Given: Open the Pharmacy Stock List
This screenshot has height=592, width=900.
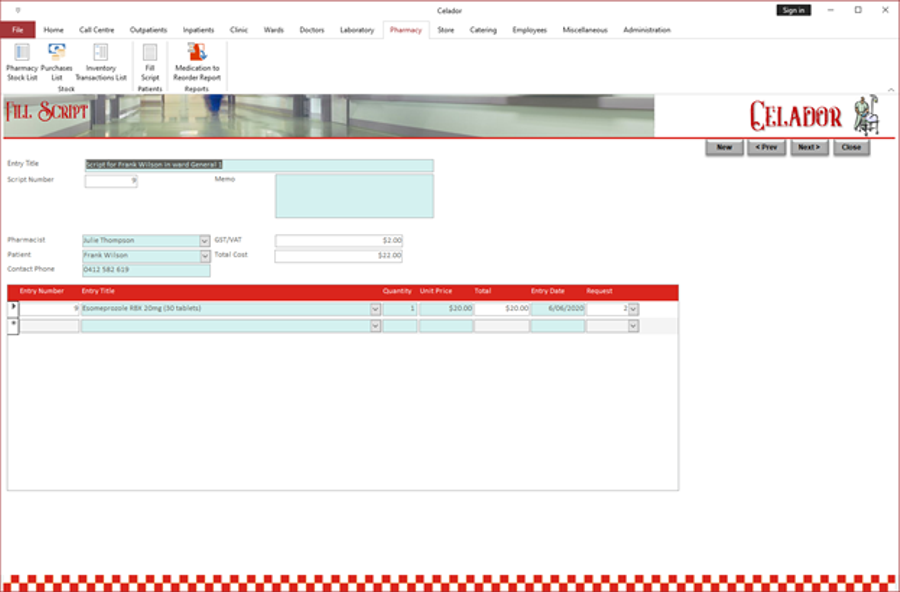Looking at the screenshot, I should tap(22, 62).
